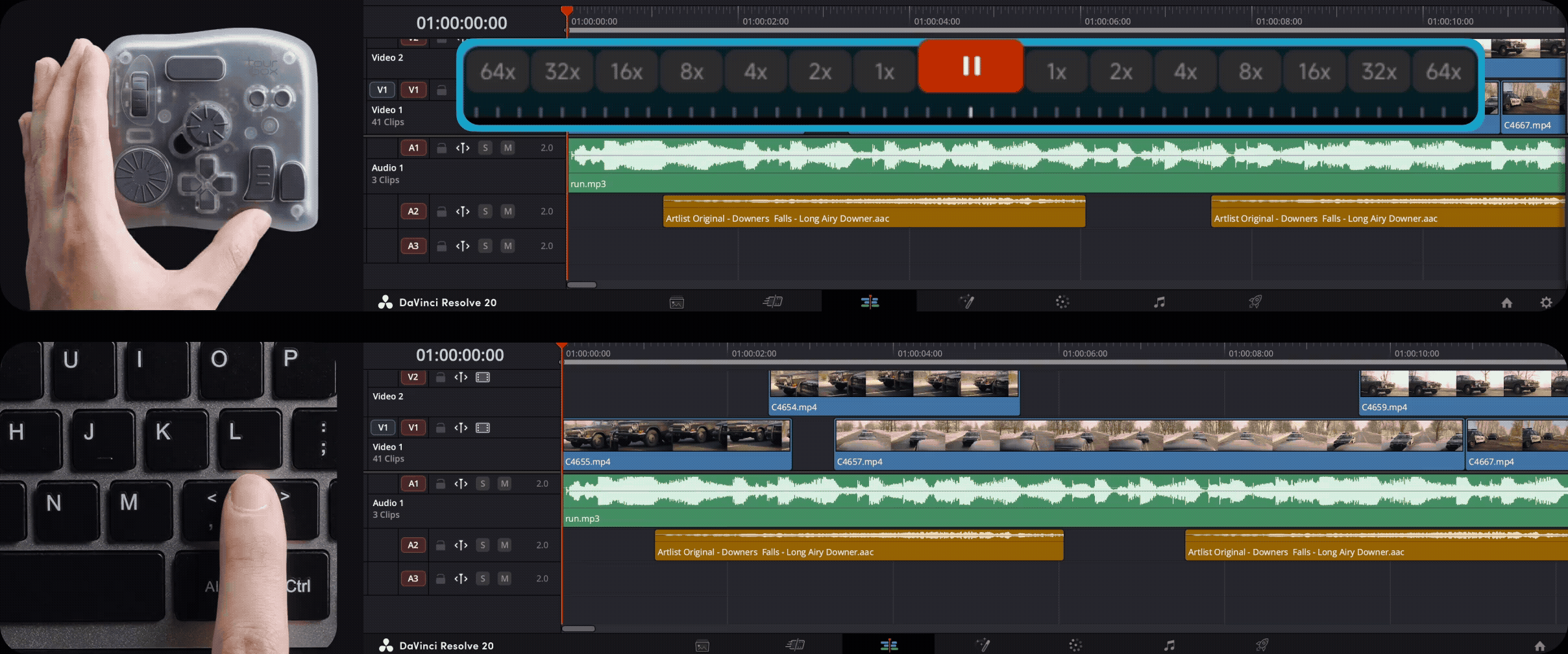Open the Fairlight page music note icon
Screen dimensions: 1568x654
point(1159,301)
